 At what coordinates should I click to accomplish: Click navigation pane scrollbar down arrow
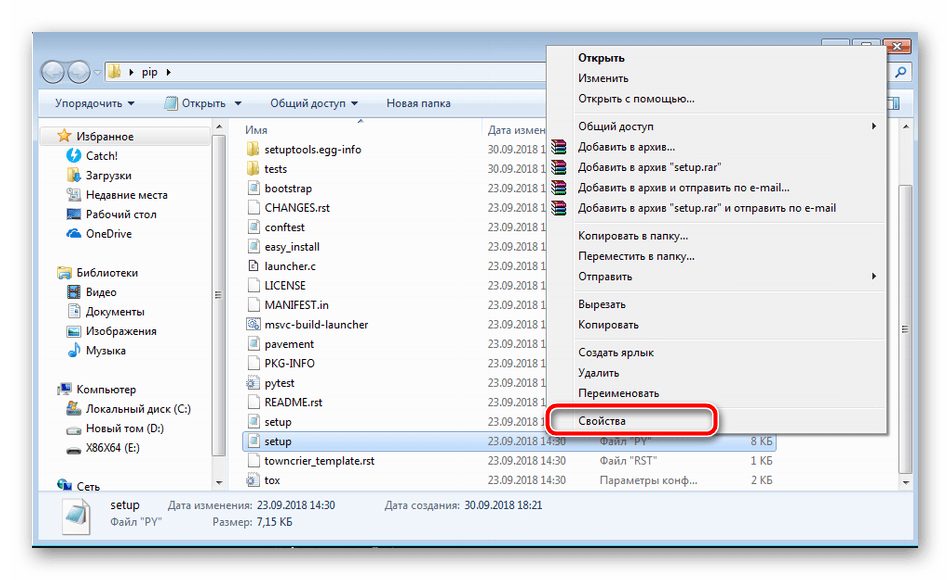click(219, 482)
